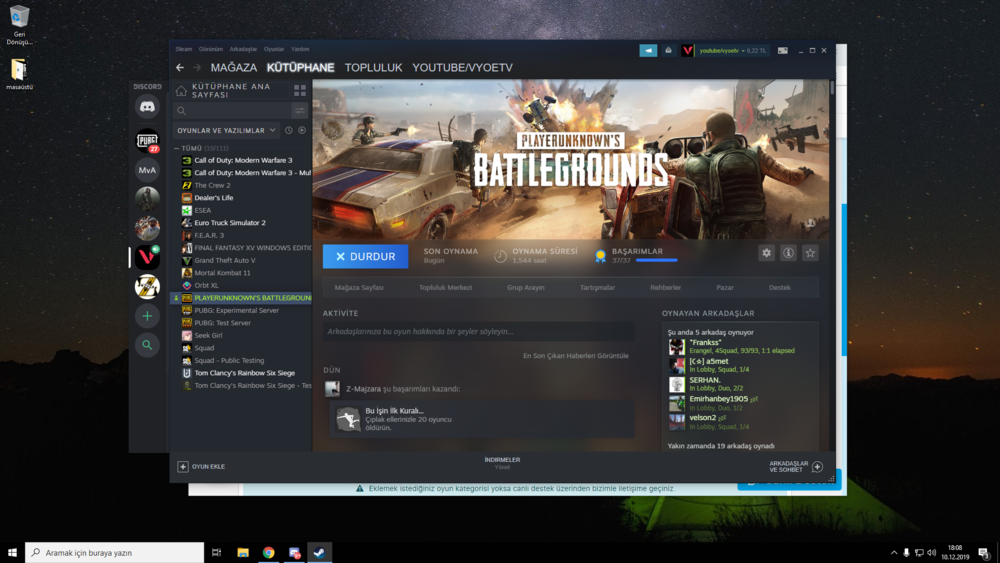1000x563 pixels.
Task: Open the red V Discord server
Action: 147,257
